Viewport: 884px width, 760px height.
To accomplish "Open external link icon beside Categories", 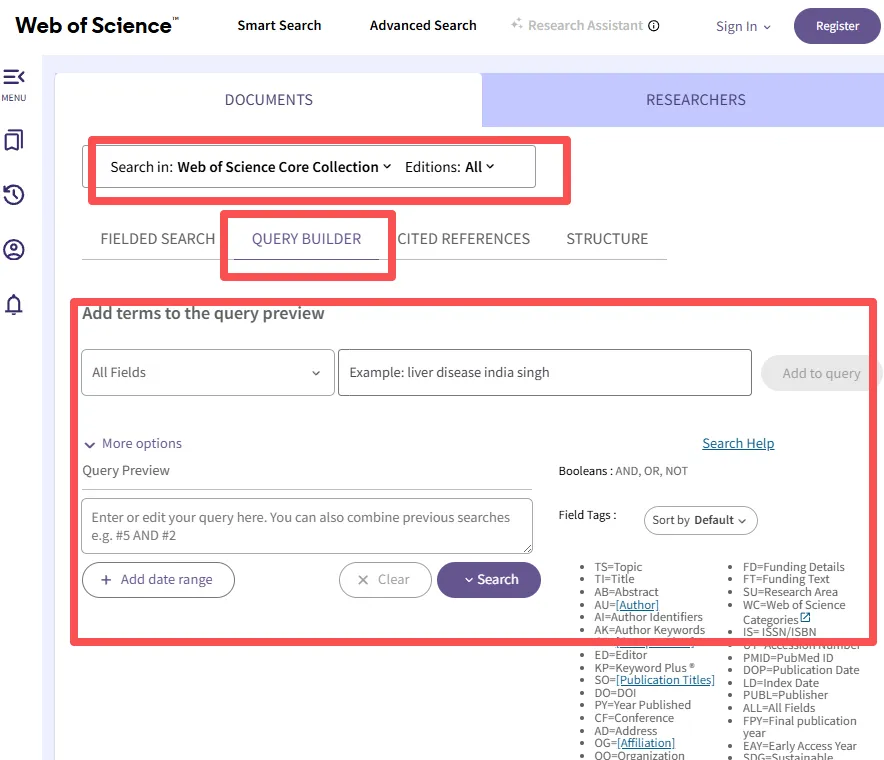I will [806, 619].
